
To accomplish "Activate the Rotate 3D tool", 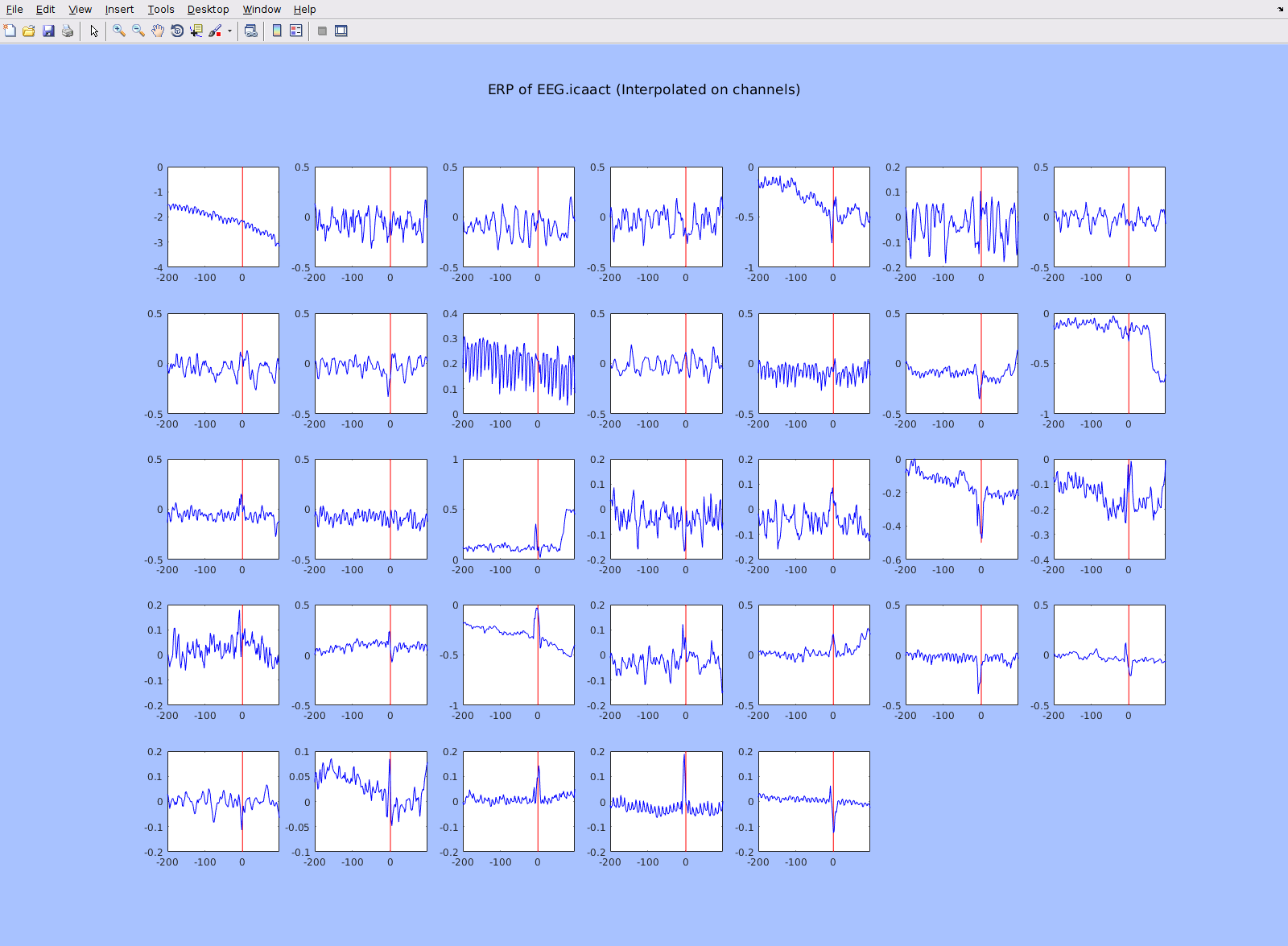I will point(176,31).
